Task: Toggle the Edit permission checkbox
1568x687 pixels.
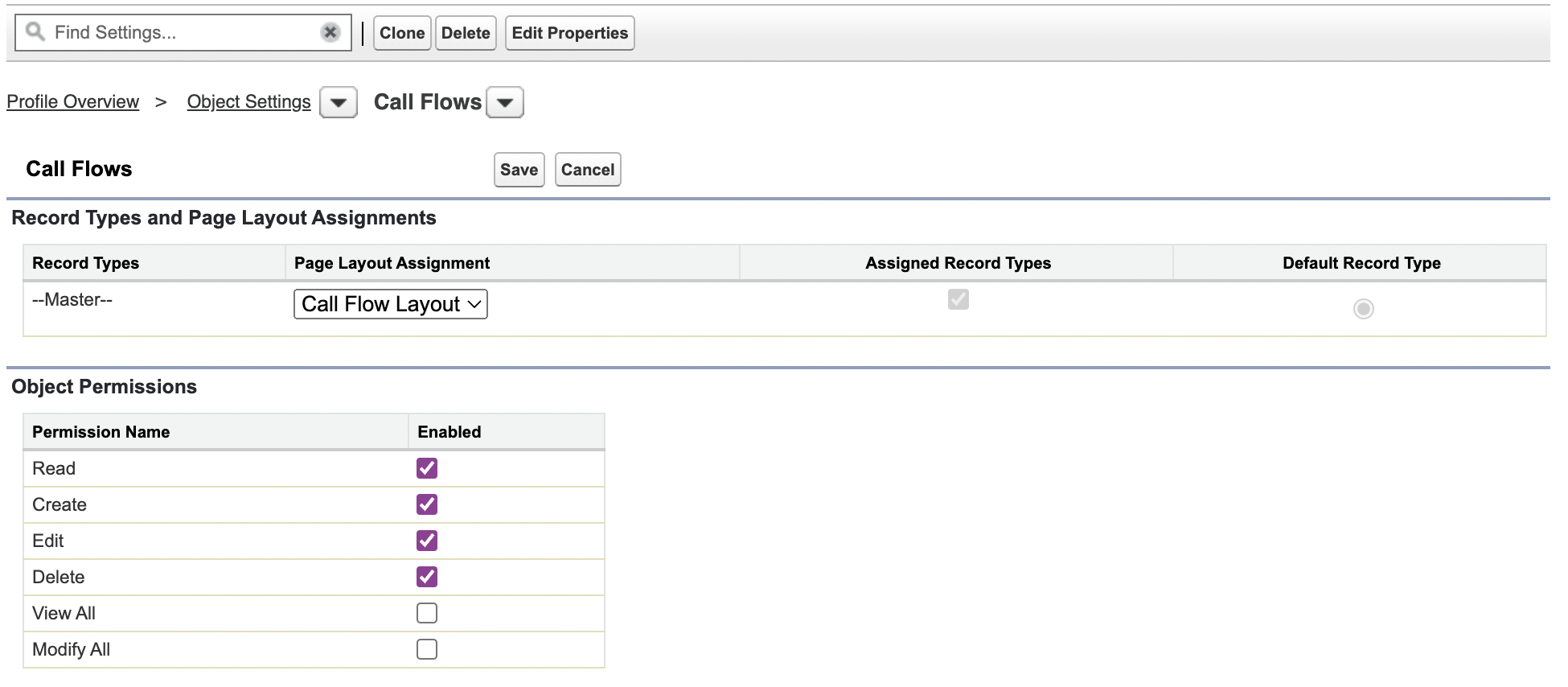Action: coord(427,541)
